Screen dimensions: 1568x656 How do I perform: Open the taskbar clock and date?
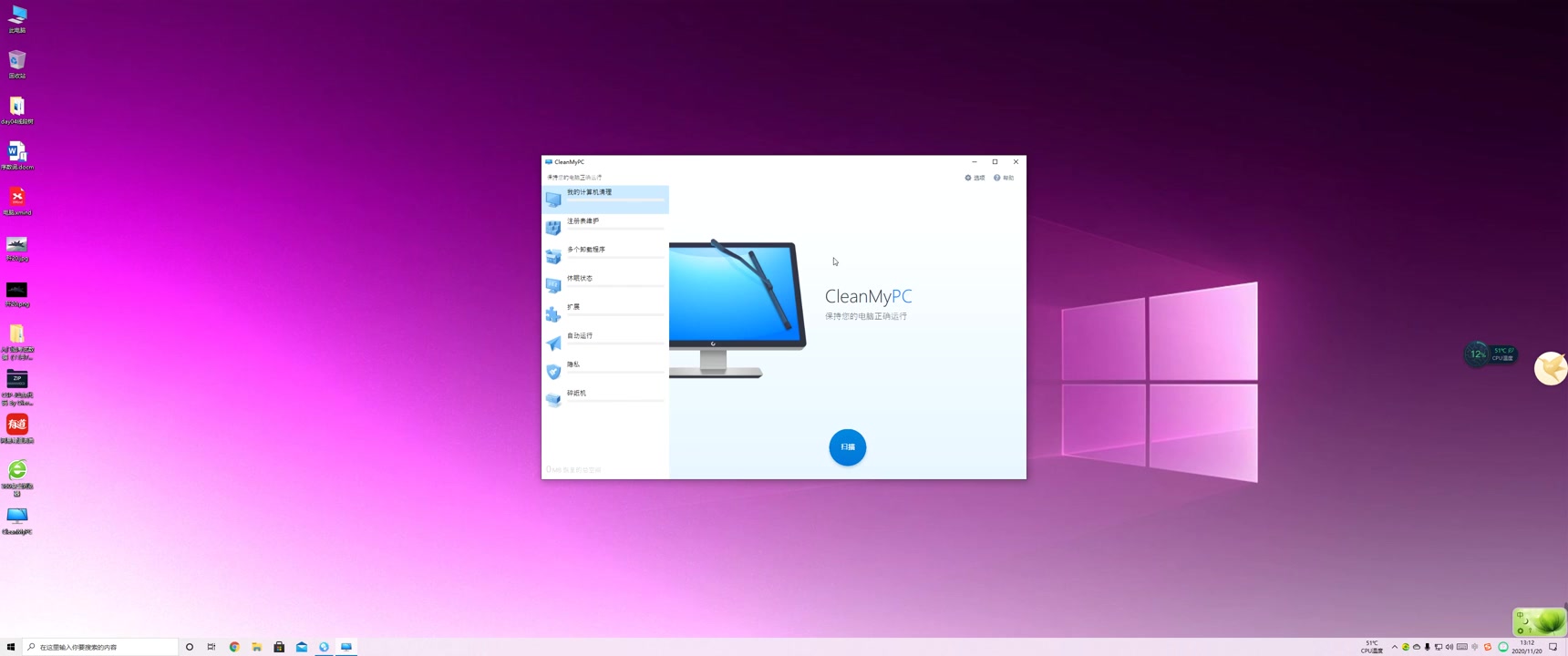[x=1527, y=647]
